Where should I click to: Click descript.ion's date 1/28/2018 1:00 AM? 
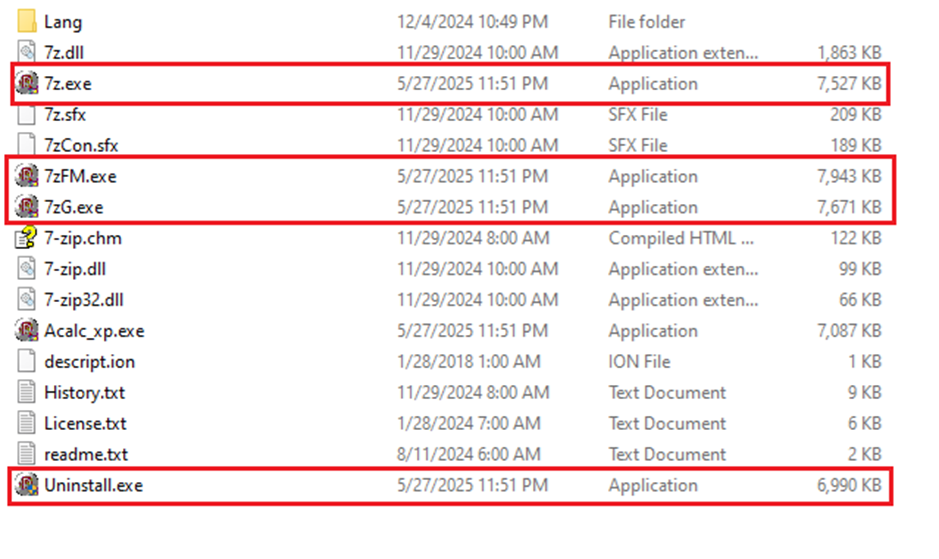tap(469, 362)
